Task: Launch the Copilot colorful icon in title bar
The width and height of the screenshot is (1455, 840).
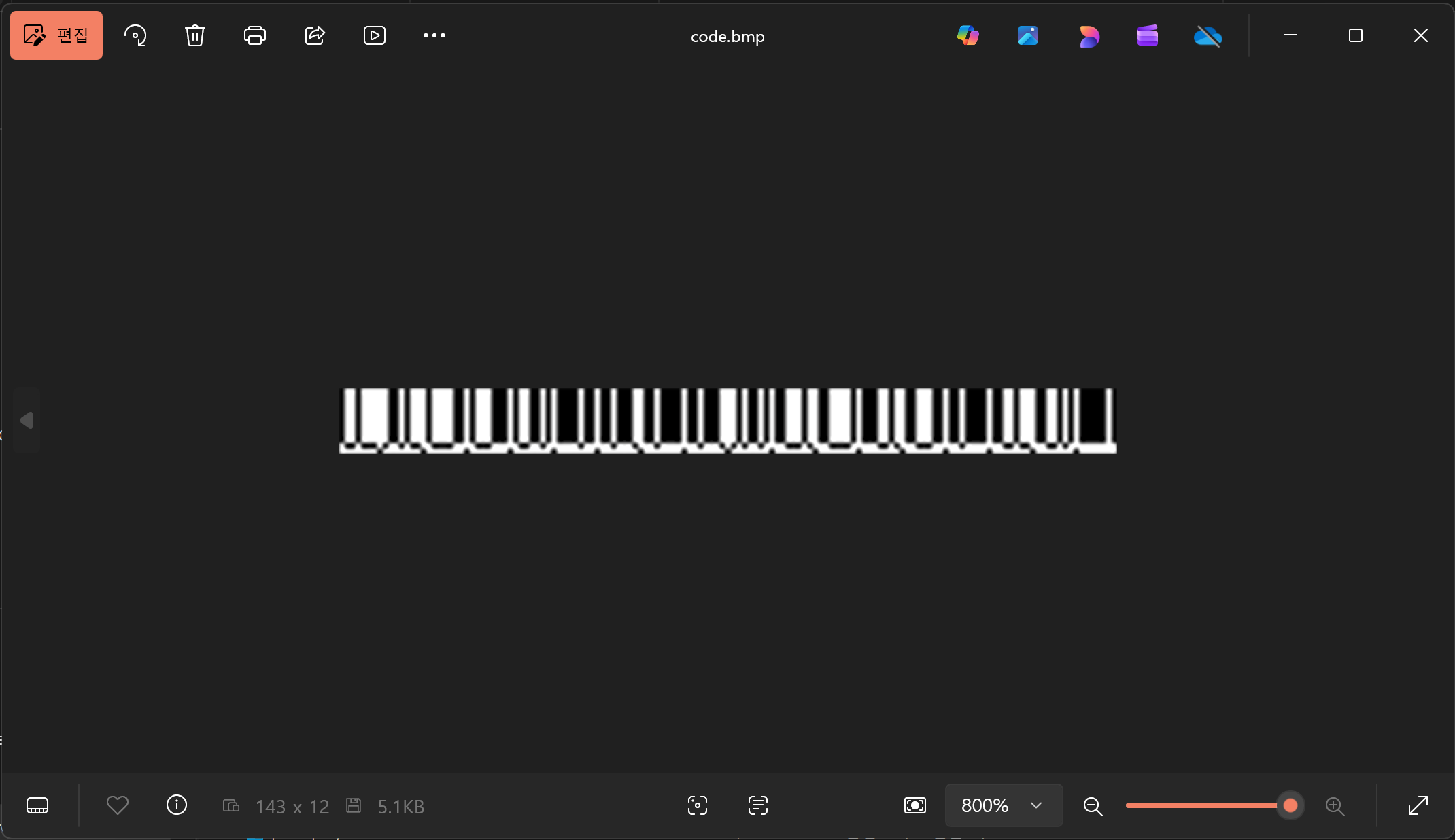Action: click(x=968, y=35)
